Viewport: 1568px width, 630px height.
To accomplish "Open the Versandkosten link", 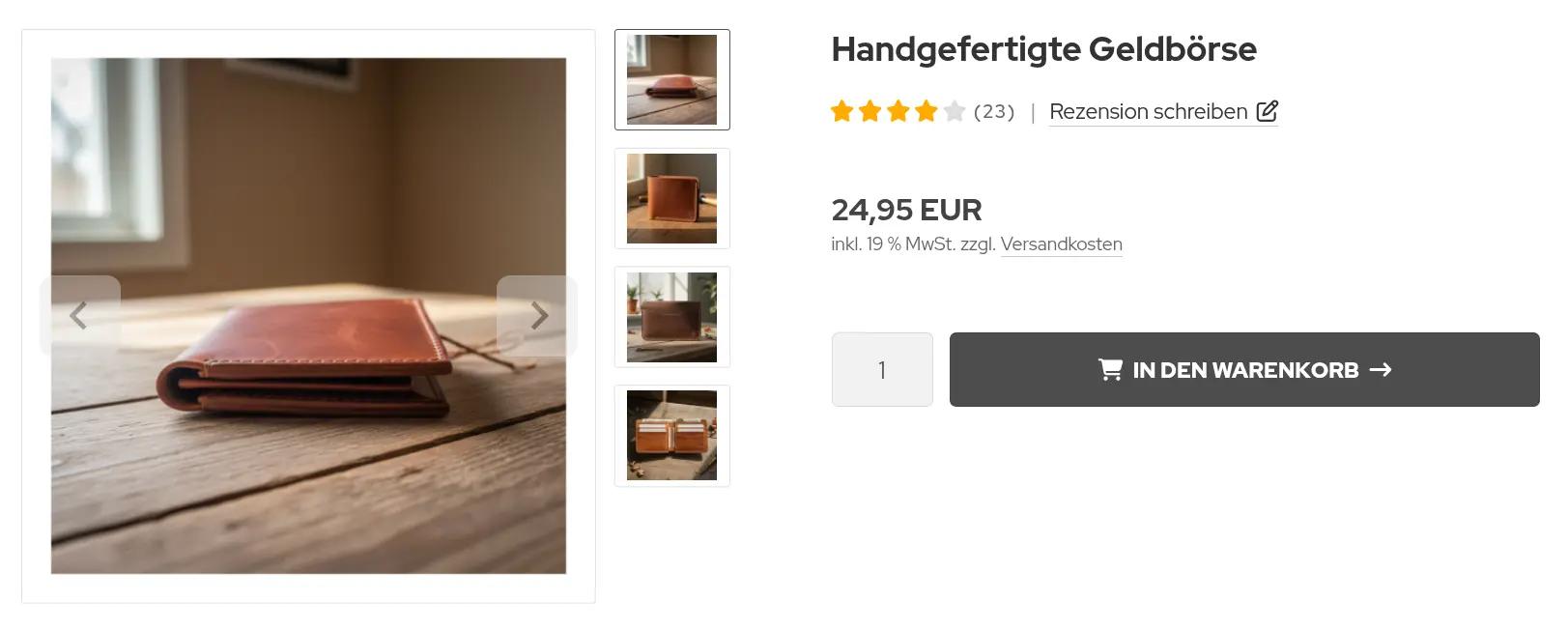I will click(1061, 244).
